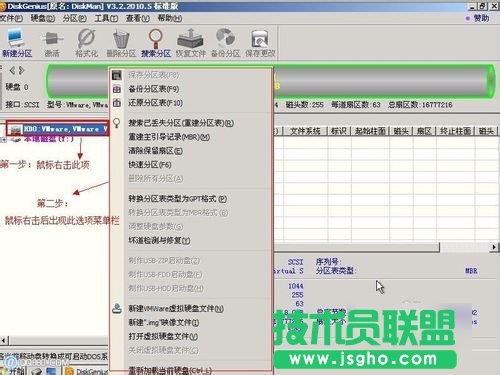Click the 恢复文件 toolbar icon

[190, 43]
